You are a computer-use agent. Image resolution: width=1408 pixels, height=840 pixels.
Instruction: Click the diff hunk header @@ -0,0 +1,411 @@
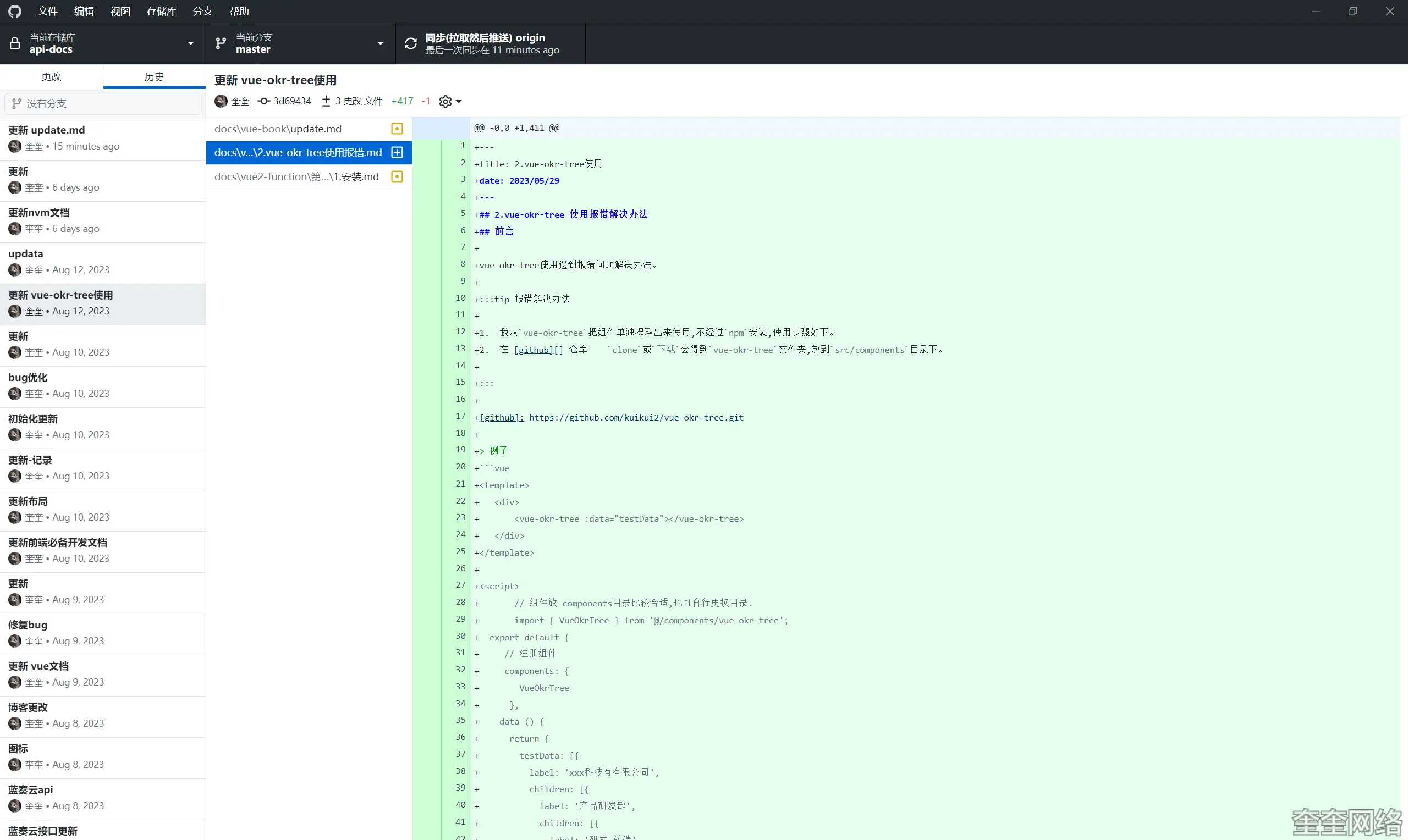point(516,129)
